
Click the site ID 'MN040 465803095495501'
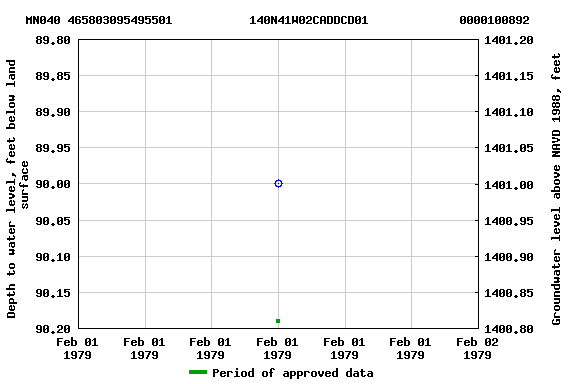tap(99, 20)
